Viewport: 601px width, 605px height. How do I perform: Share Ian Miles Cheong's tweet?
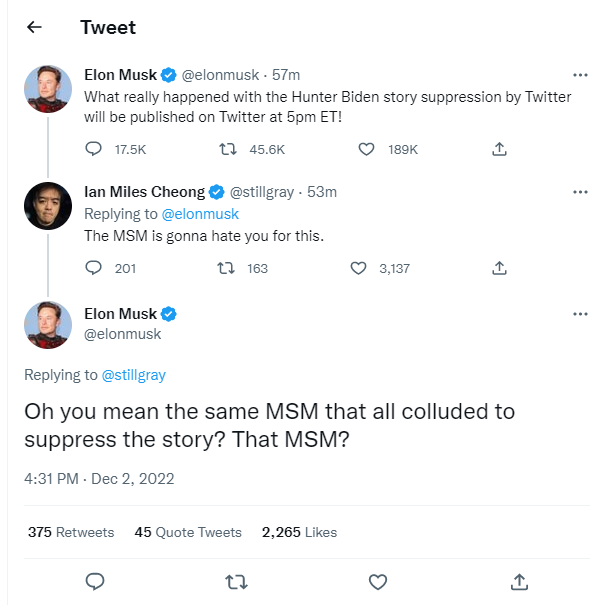tap(500, 268)
